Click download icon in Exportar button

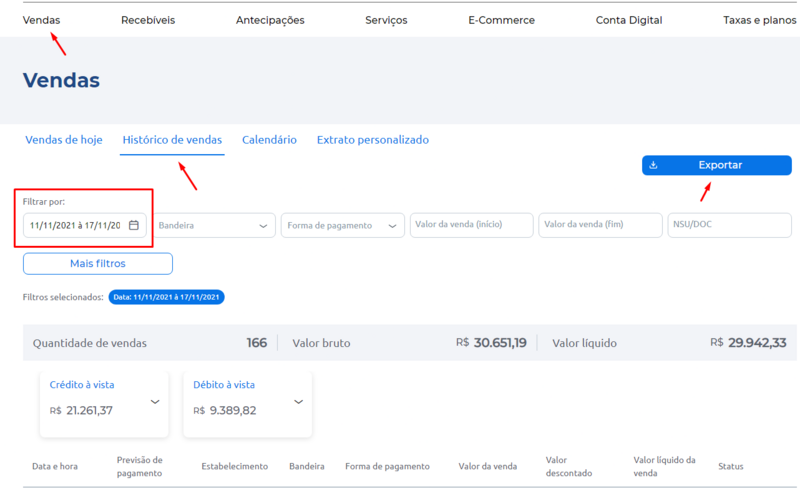[653, 165]
